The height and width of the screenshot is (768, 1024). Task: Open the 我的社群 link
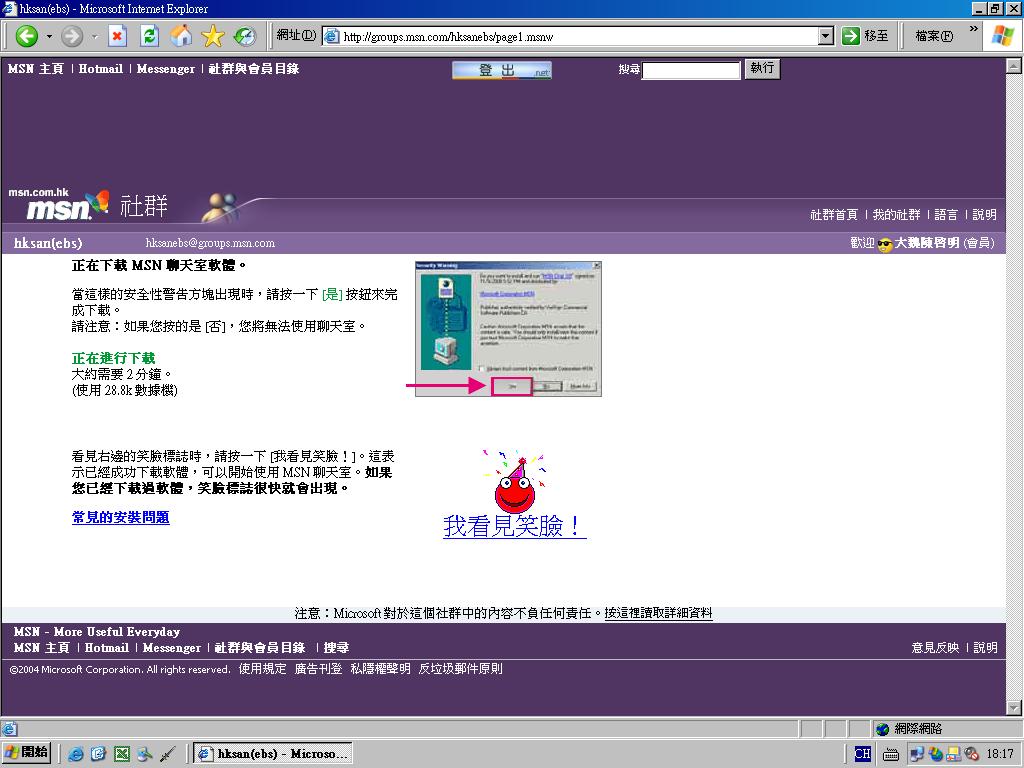[x=896, y=214]
